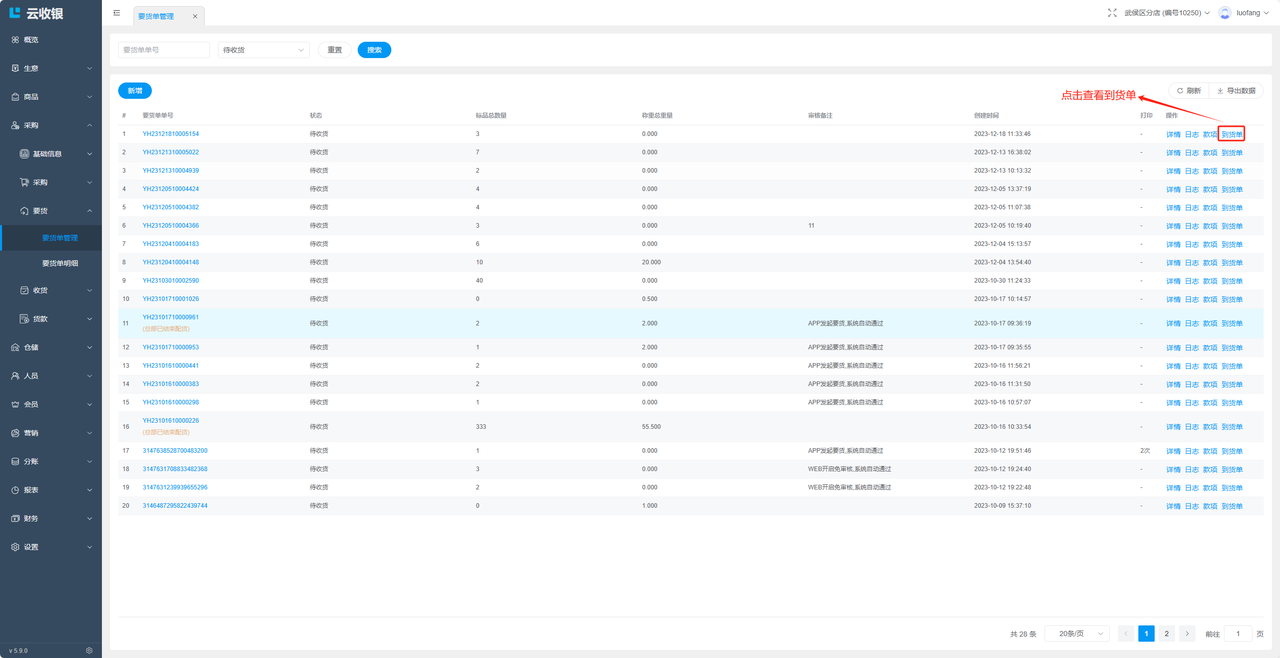Viewport: 1280px width, 658px height.
Task: Open the 待收货 status dropdown filter
Action: [263, 50]
